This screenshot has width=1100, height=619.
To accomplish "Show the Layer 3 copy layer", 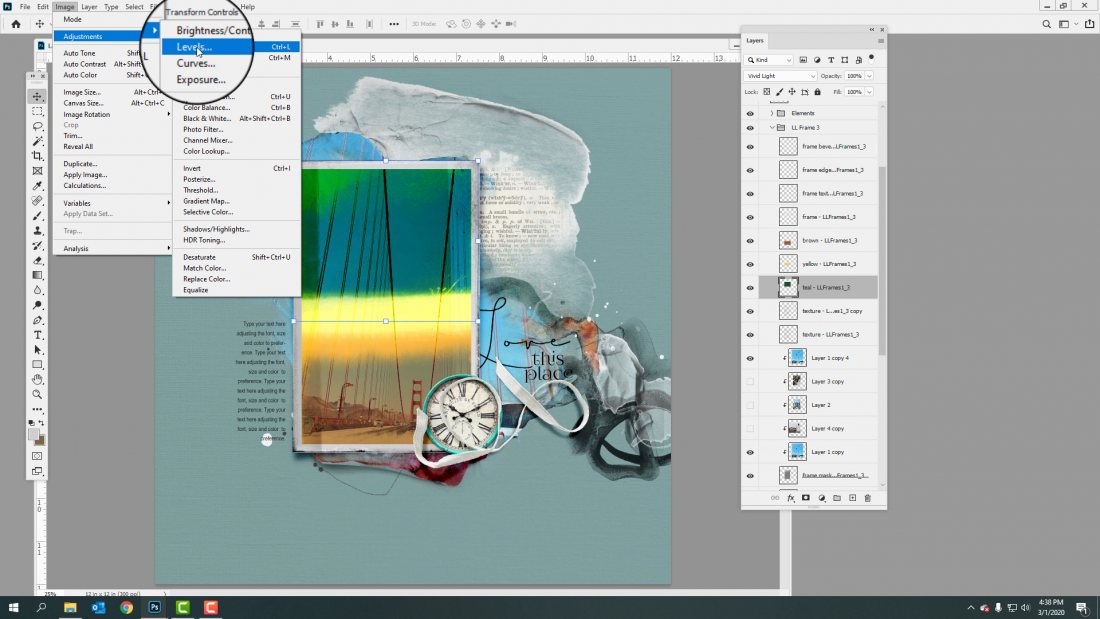I will (x=750, y=382).
